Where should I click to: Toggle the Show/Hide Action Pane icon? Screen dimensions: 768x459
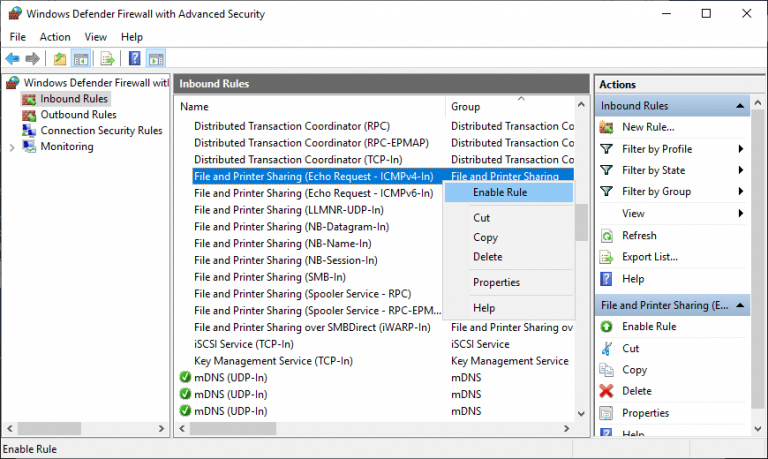[156, 59]
